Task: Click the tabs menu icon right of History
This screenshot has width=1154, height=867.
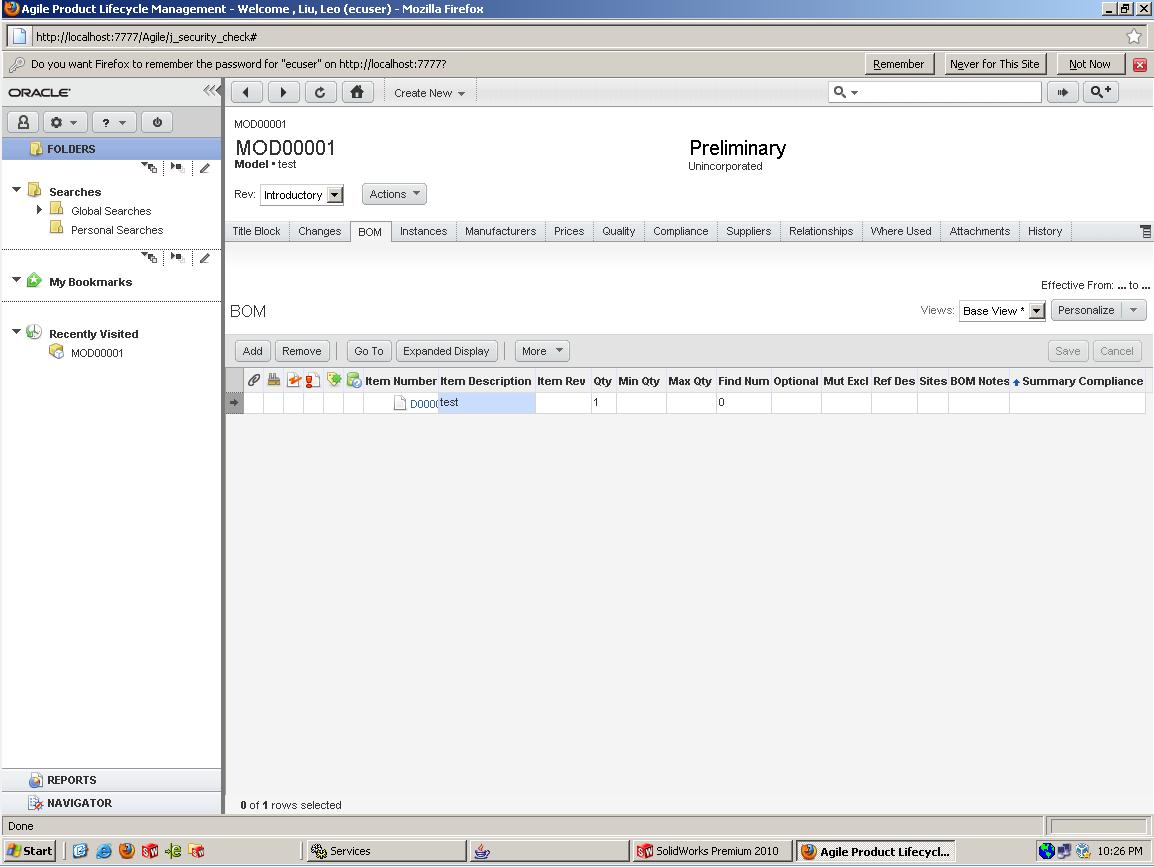Action: [1145, 231]
